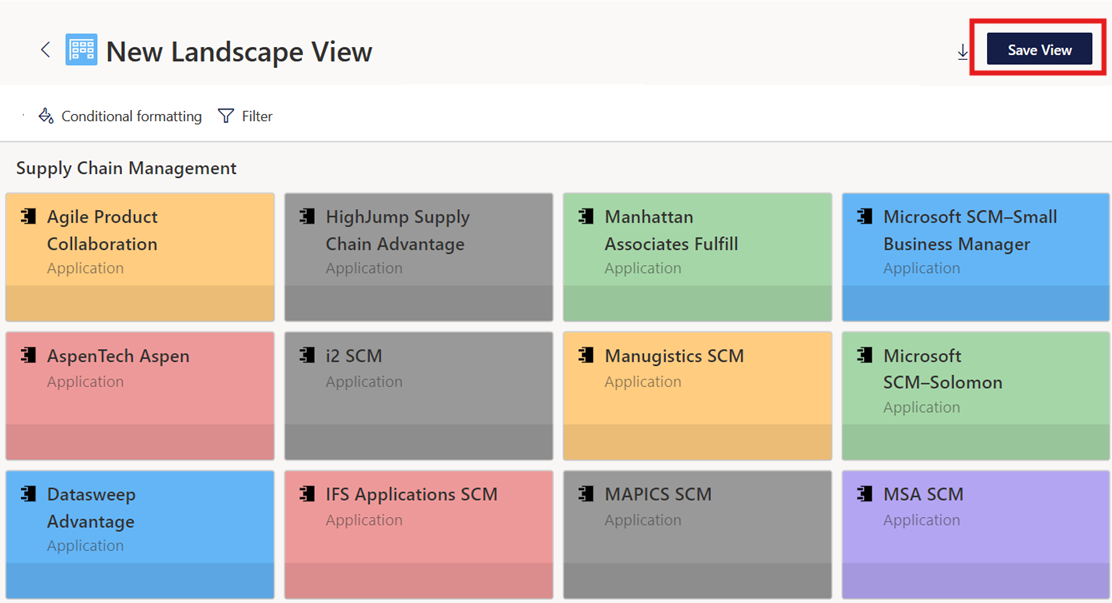
Task: Select the MSA SCM card
Action: coord(976,535)
